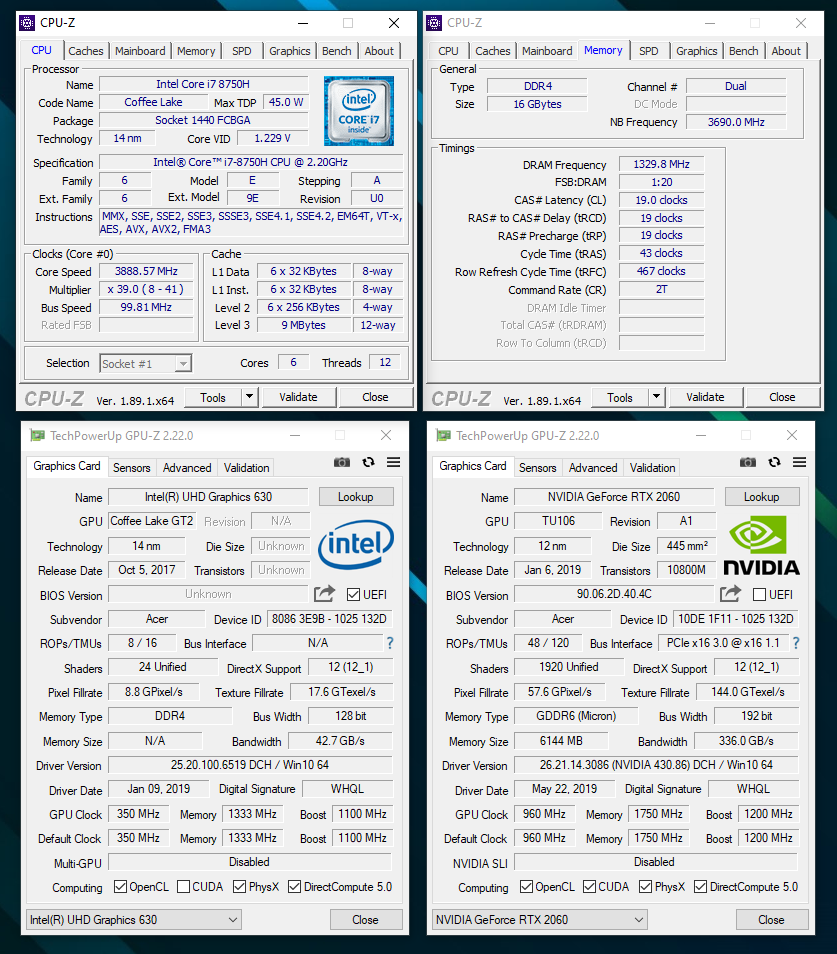
Task: Toggle OpenCL checkbox in Intel UHD GPU-Z
Action: (120, 886)
